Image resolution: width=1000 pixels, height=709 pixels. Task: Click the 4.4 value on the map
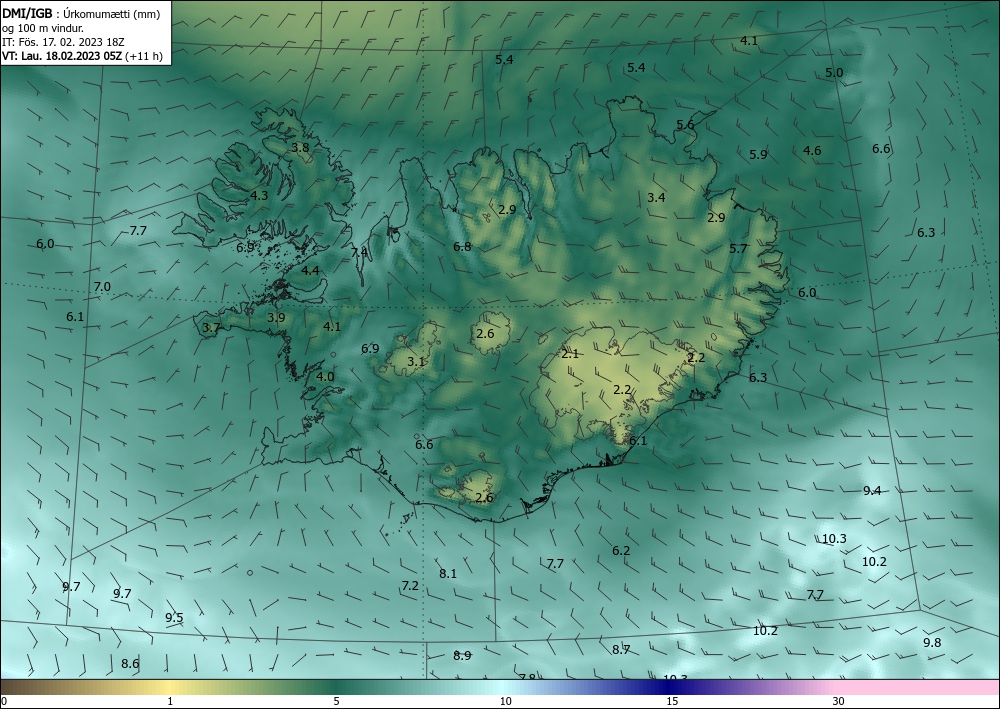tap(310, 271)
